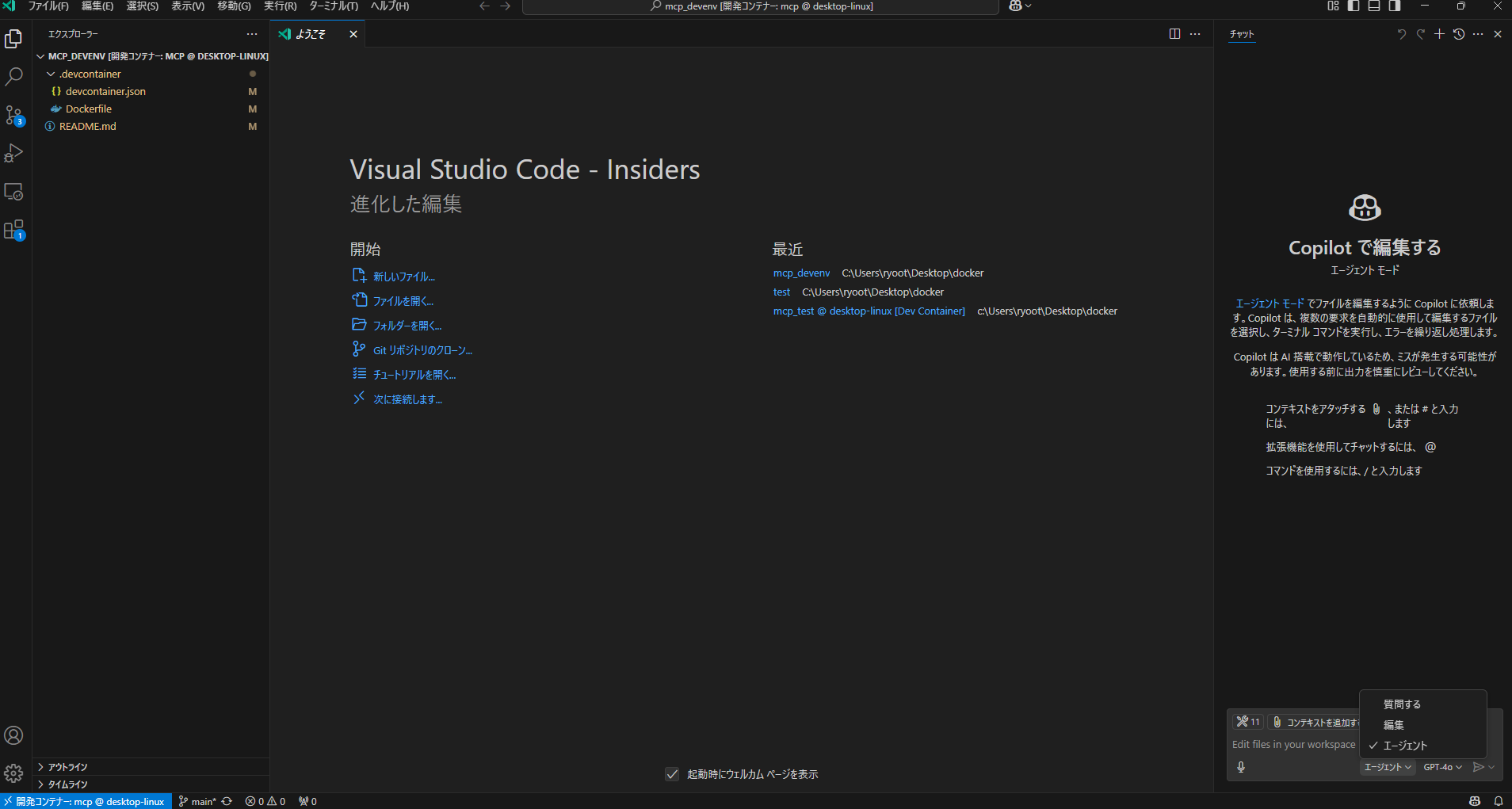1512x809 pixels.
Task: Send the chat message
Action: (1478, 767)
